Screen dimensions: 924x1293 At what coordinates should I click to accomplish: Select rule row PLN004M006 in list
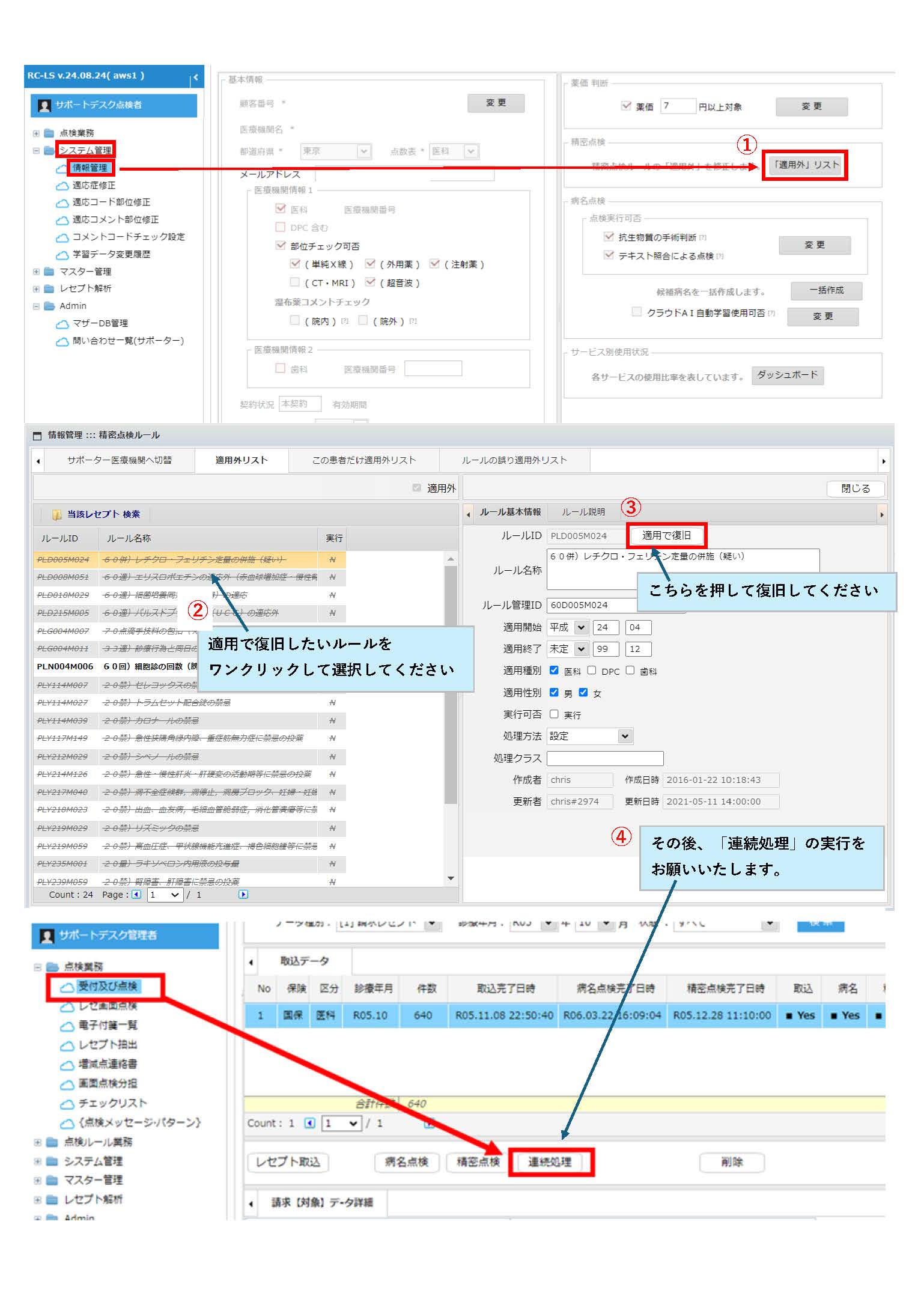click(65, 666)
